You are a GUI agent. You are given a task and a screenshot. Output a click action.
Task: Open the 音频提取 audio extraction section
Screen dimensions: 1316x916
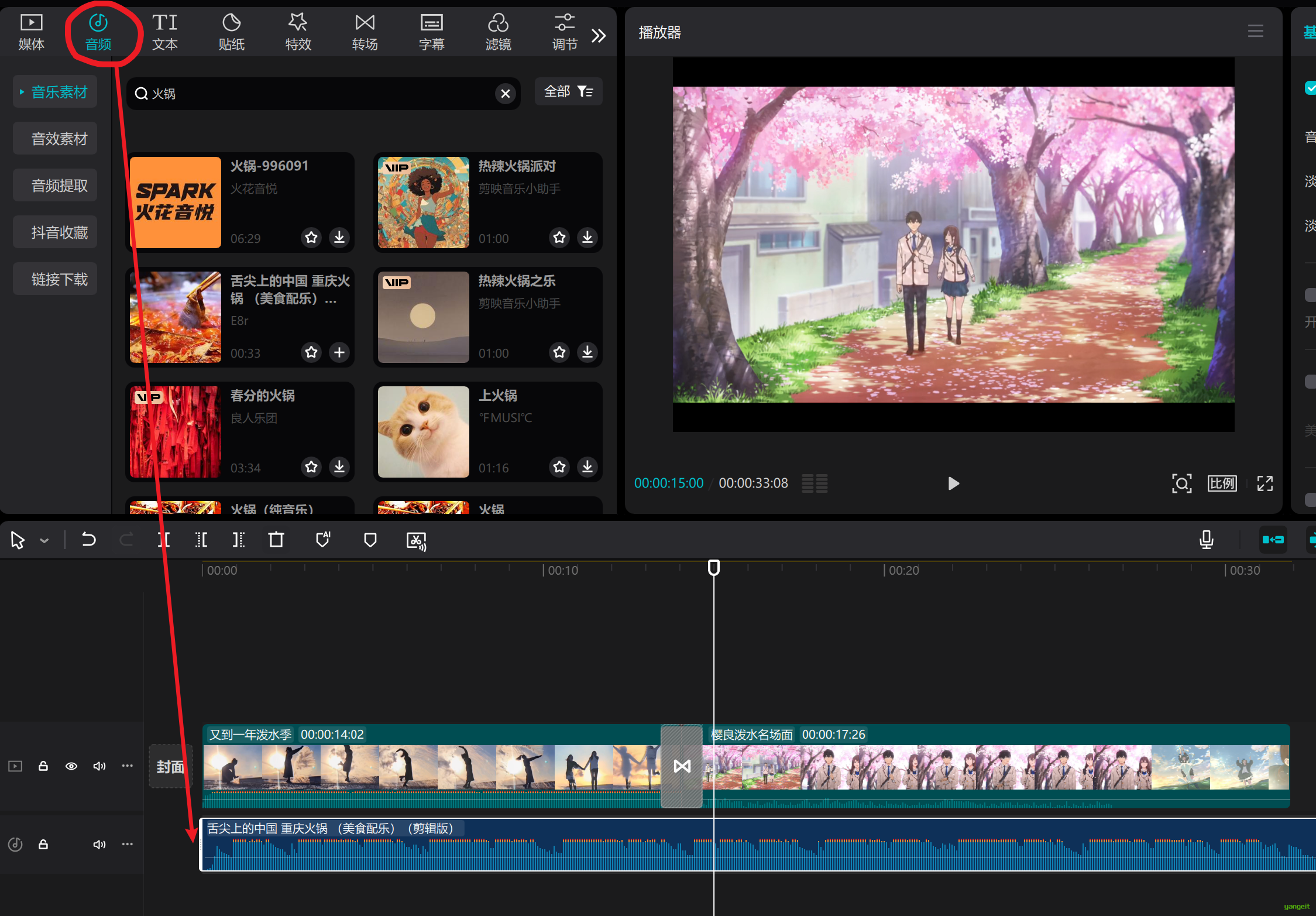pyautogui.click(x=55, y=186)
